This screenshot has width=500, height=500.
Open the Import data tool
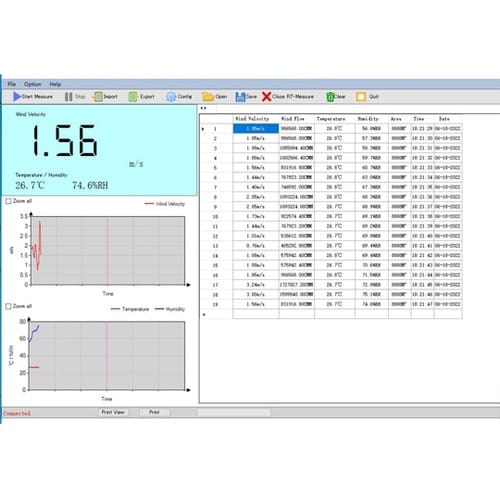(98, 97)
